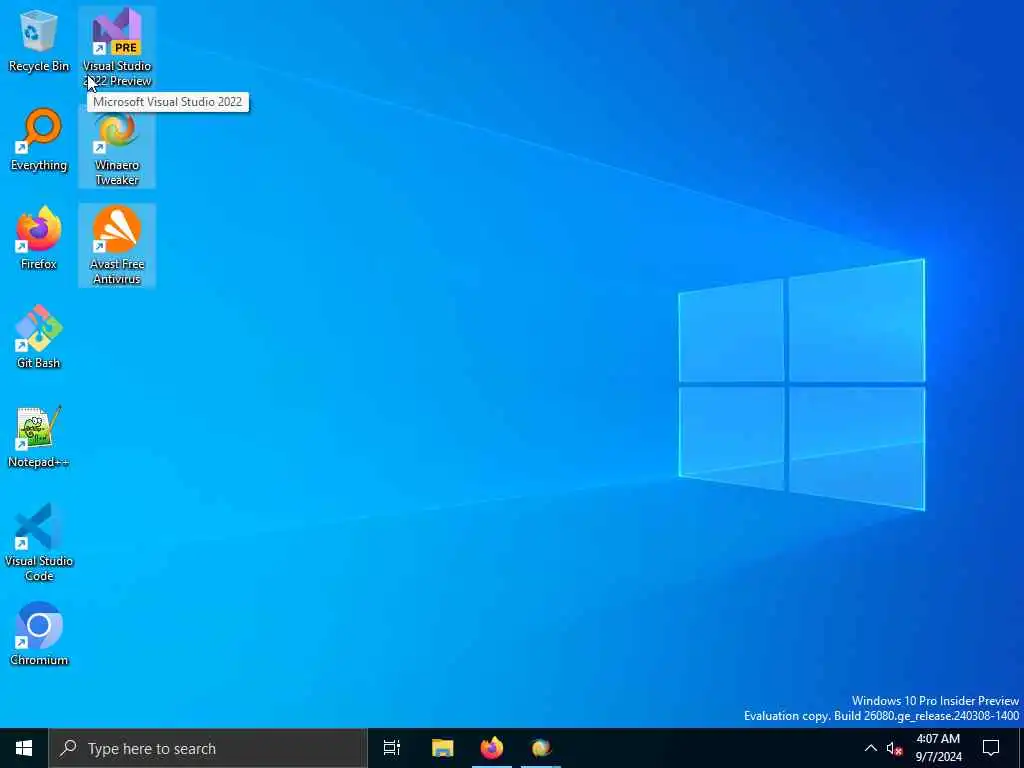Open Task View from the taskbar
The height and width of the screenshot is (768, 1024).
click(x=392, y=748)
